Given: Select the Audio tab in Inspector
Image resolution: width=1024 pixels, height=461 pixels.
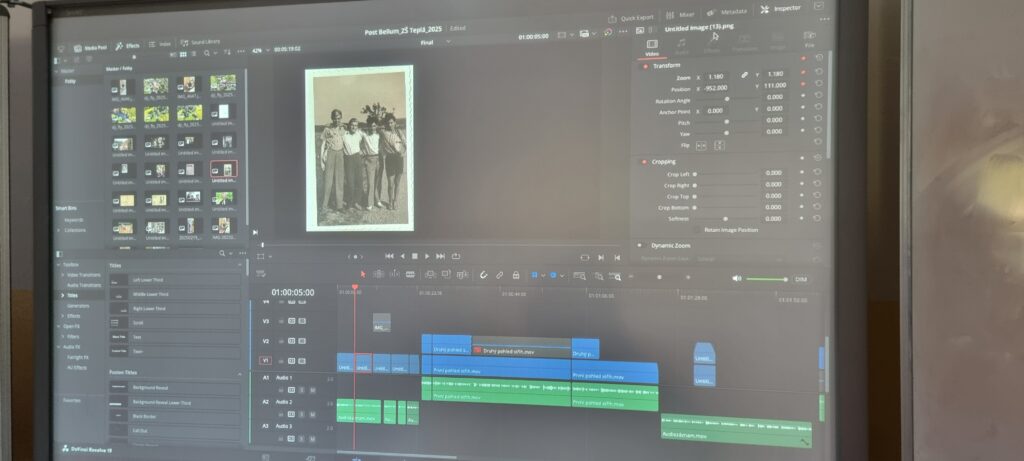Looking at the screenshot, I should pos(681,46).
